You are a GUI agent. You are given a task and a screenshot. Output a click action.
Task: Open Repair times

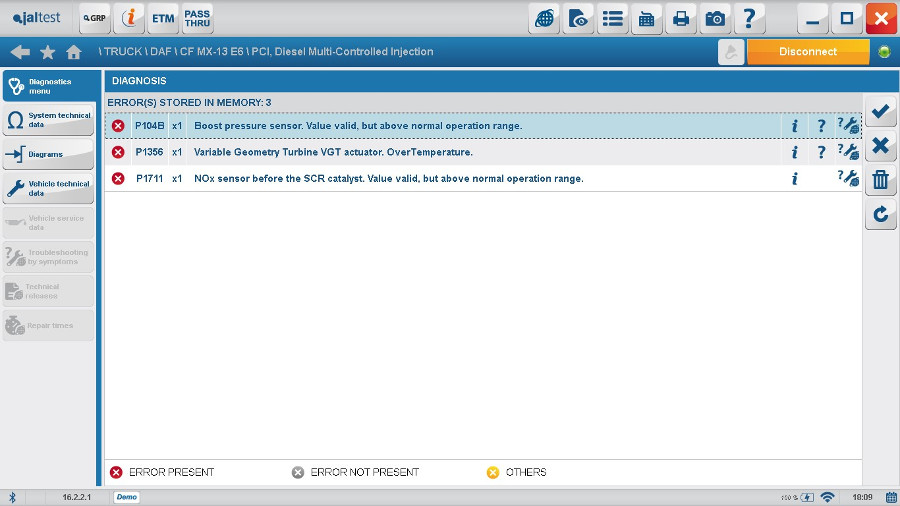pos(48,325)
